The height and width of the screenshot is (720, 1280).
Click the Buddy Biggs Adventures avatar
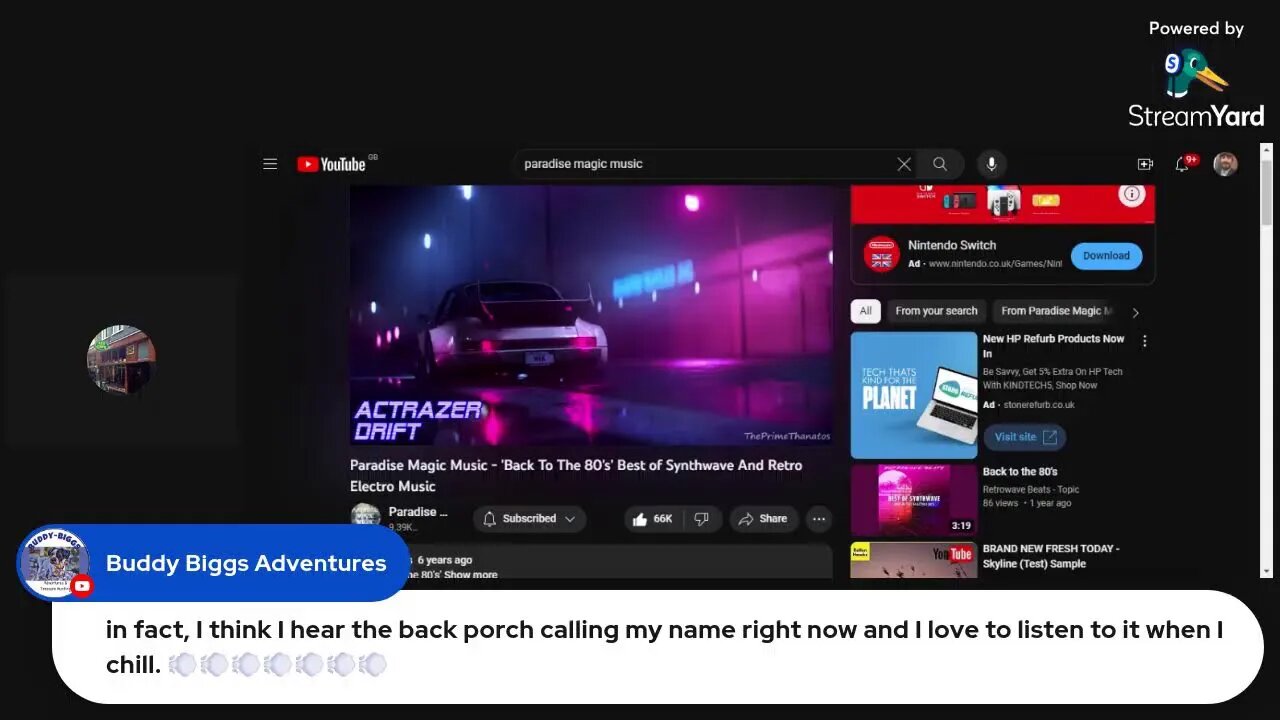pos(54,563)
